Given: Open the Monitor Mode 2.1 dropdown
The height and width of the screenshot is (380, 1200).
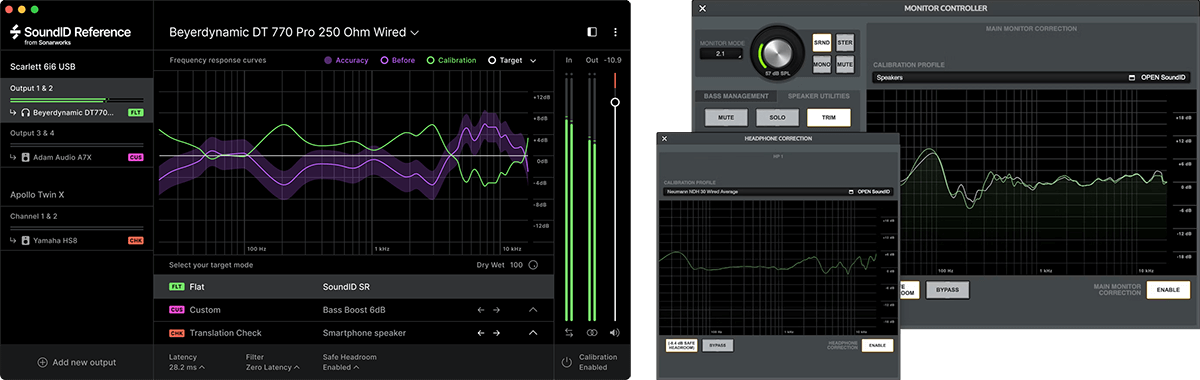Looking at the screenshot, I should (721, 55).
